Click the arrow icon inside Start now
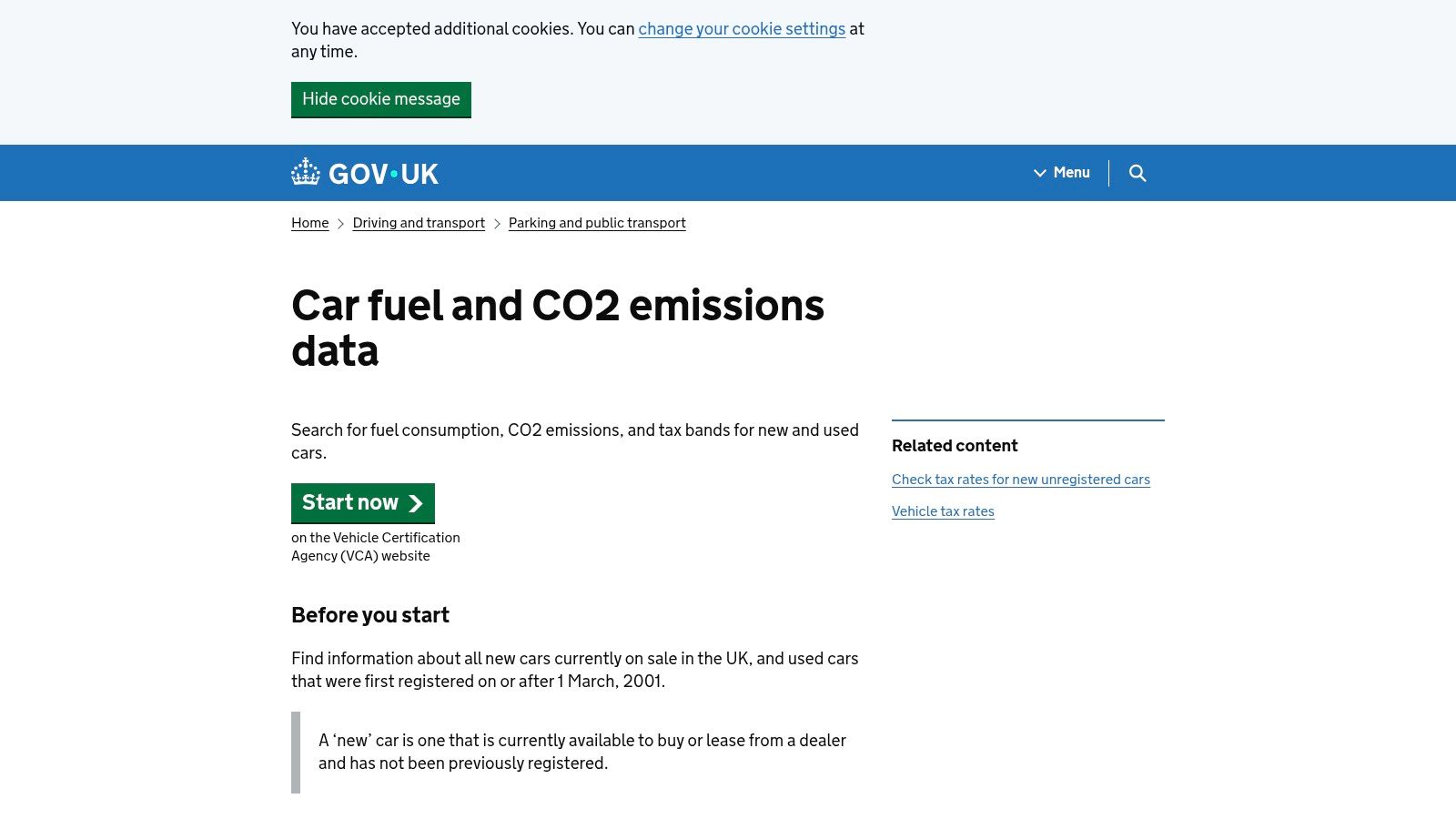 click(416, 503)
